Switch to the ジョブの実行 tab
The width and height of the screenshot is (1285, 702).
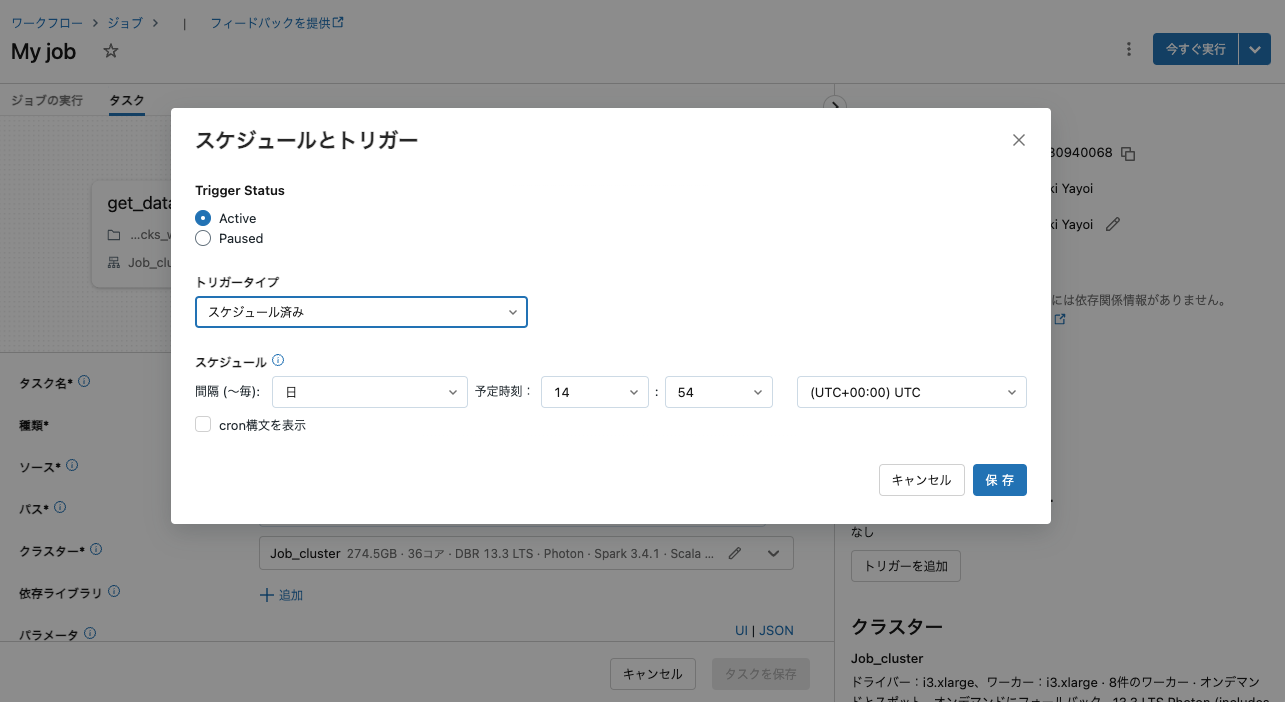46,100
